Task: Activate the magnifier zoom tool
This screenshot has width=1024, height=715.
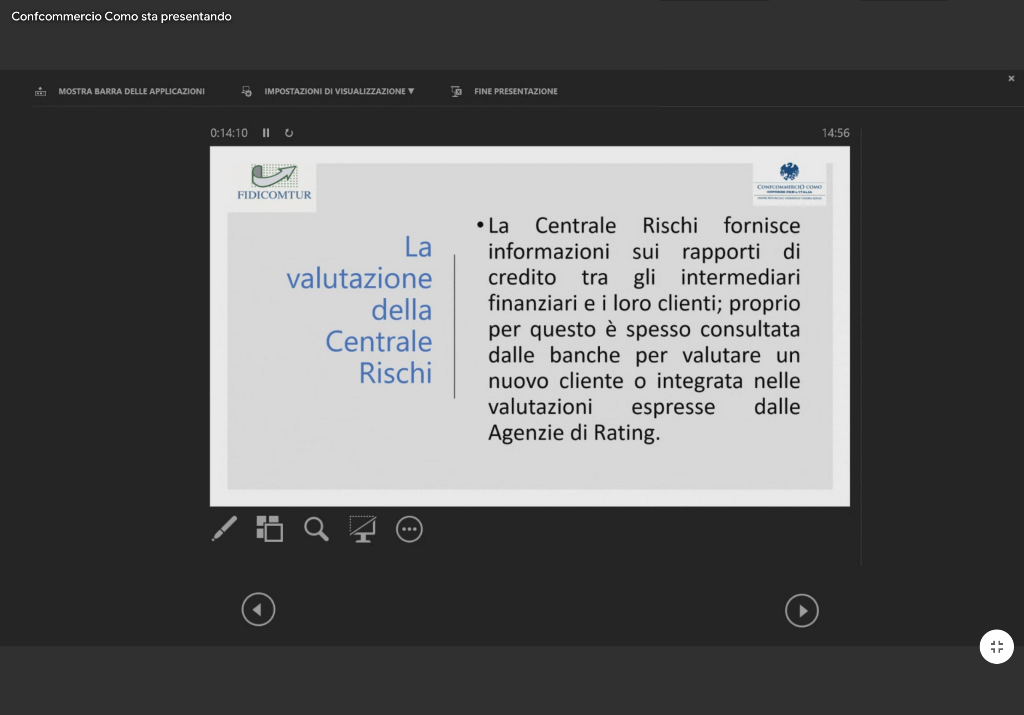Action: 316,529
